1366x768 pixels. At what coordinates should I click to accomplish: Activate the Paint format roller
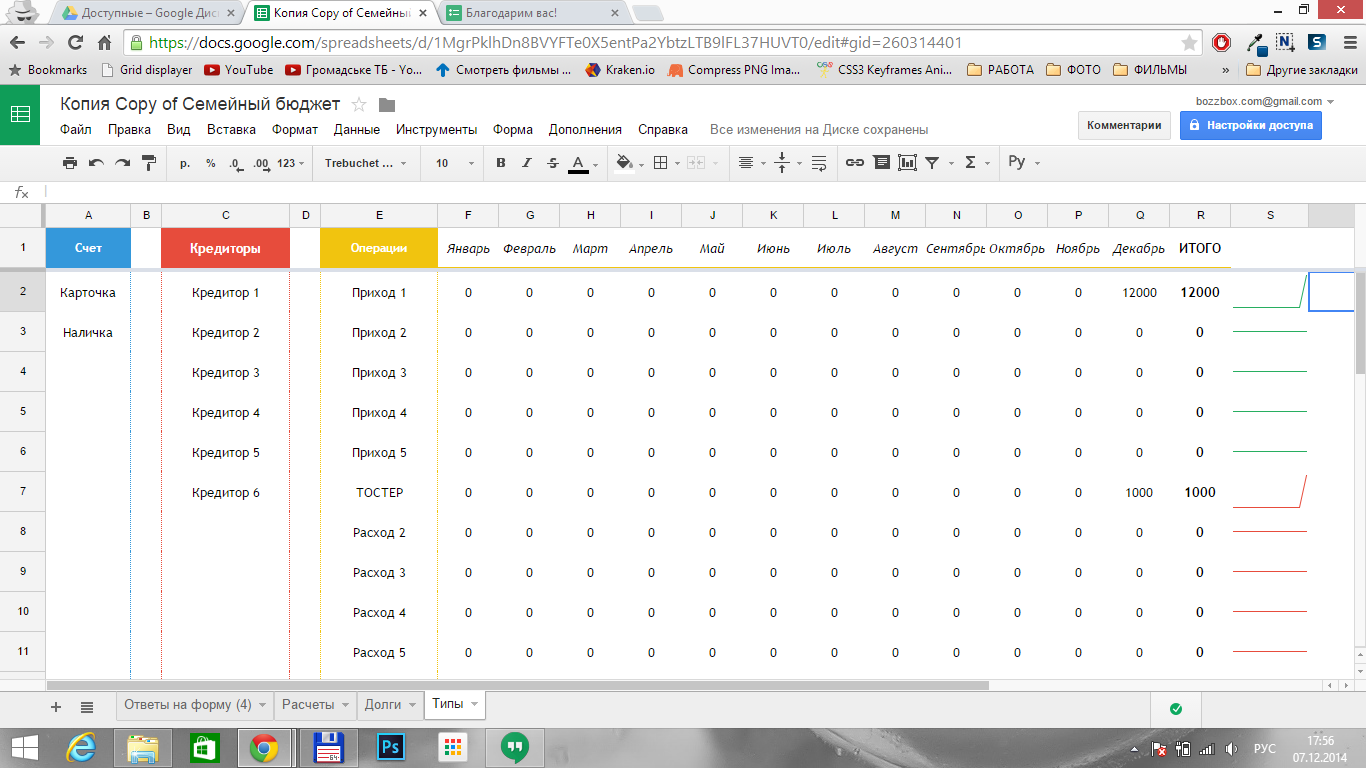point(148,163)
